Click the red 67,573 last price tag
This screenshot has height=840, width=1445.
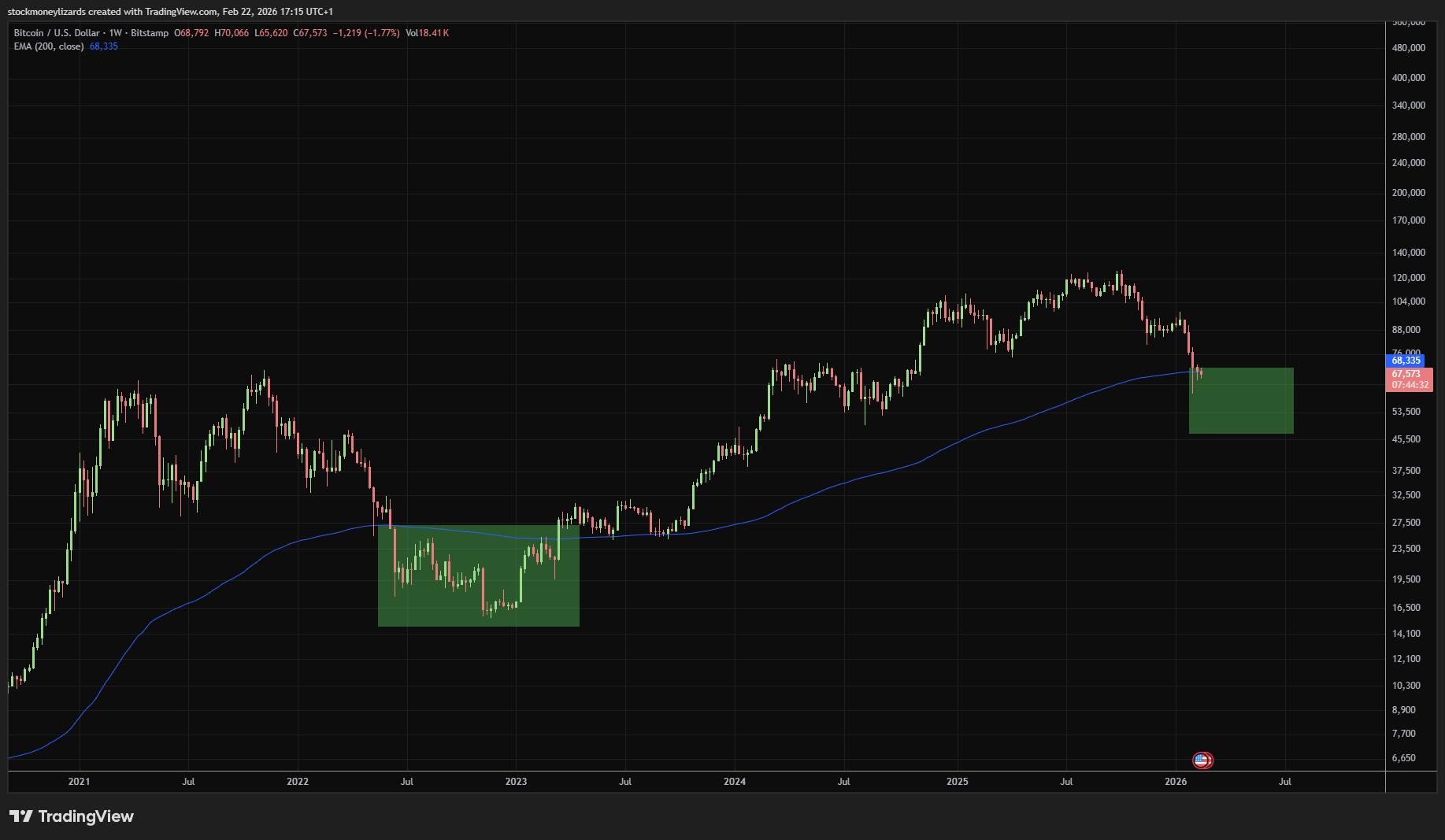(1406, 374)
